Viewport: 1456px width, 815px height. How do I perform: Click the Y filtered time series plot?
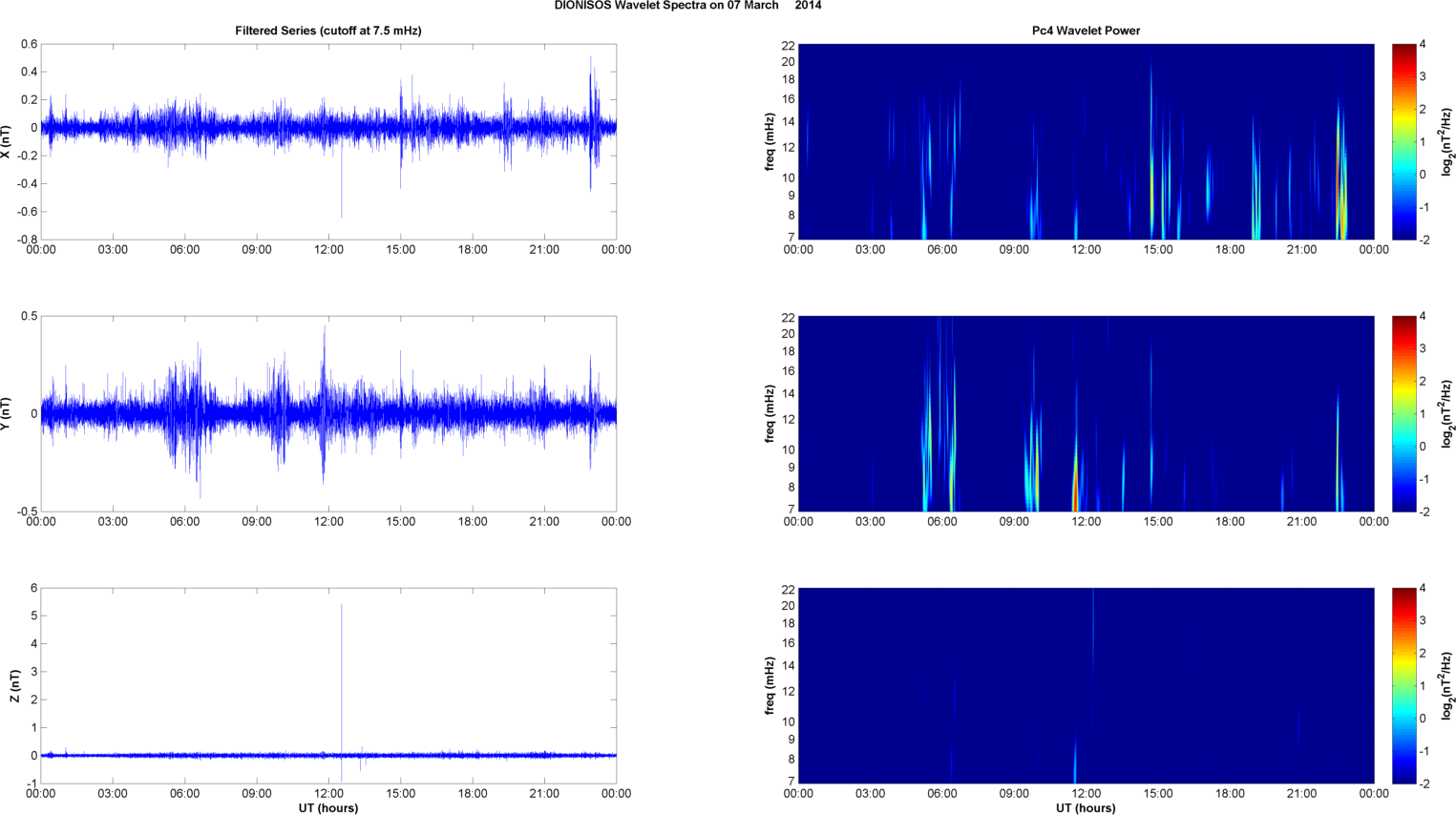coord(328,413)
